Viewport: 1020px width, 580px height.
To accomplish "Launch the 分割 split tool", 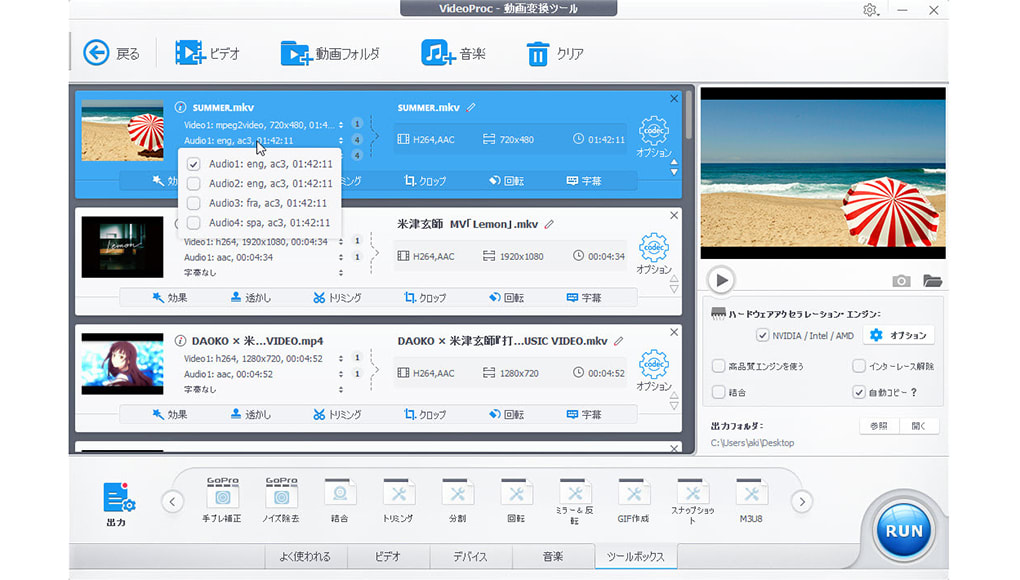I will click(x=457, y=497).
